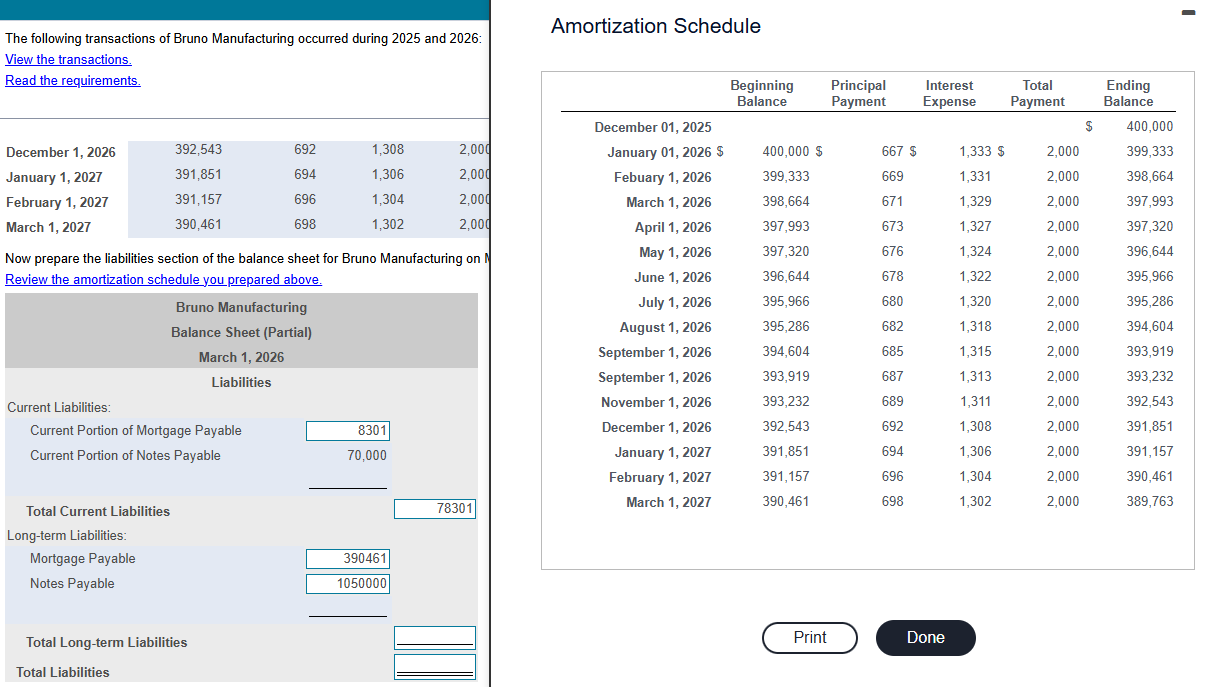Click 'January 1, 2027' in the left panel table
This screenshot has height=687, width=1209.
54,177
